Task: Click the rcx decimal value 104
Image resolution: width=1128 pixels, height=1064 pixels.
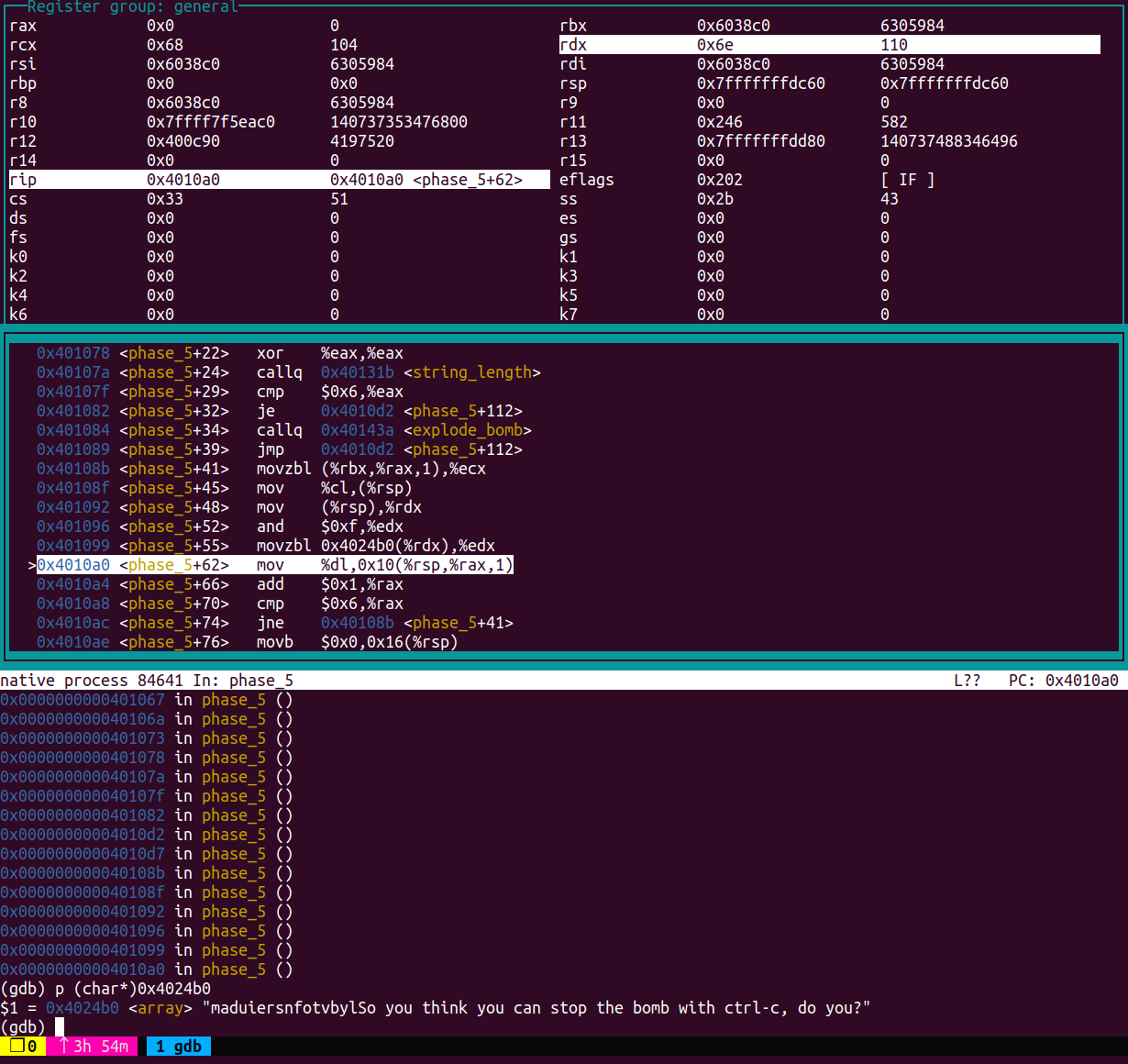Action: point(344,45)
